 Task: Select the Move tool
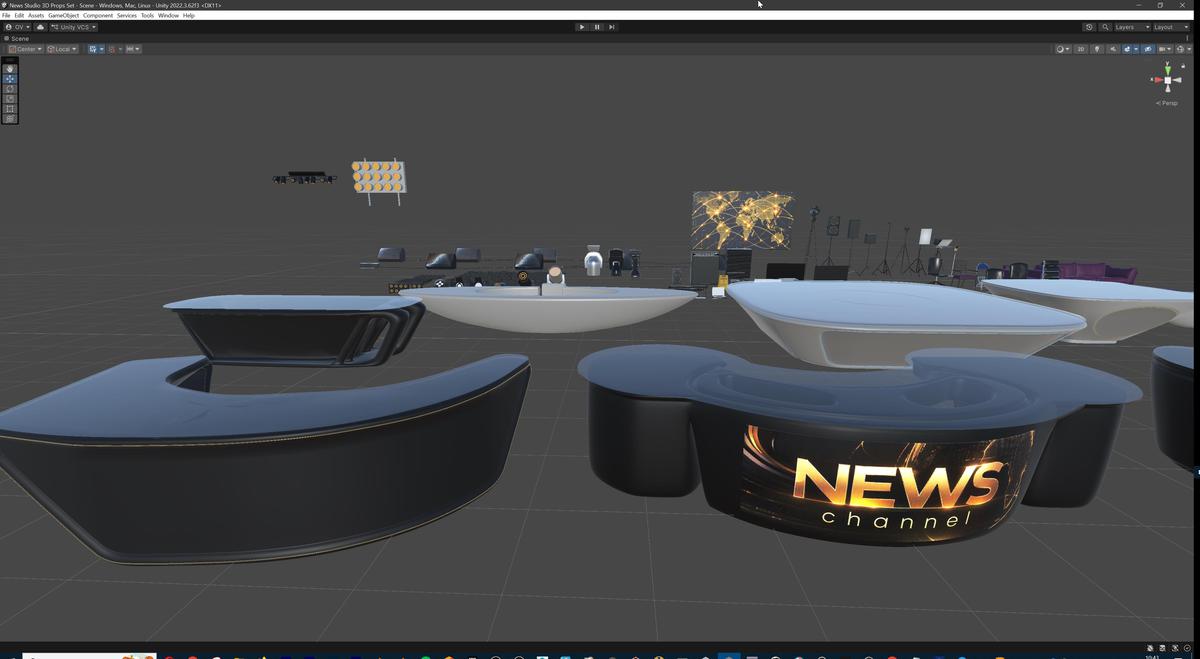tap(10, 78)
